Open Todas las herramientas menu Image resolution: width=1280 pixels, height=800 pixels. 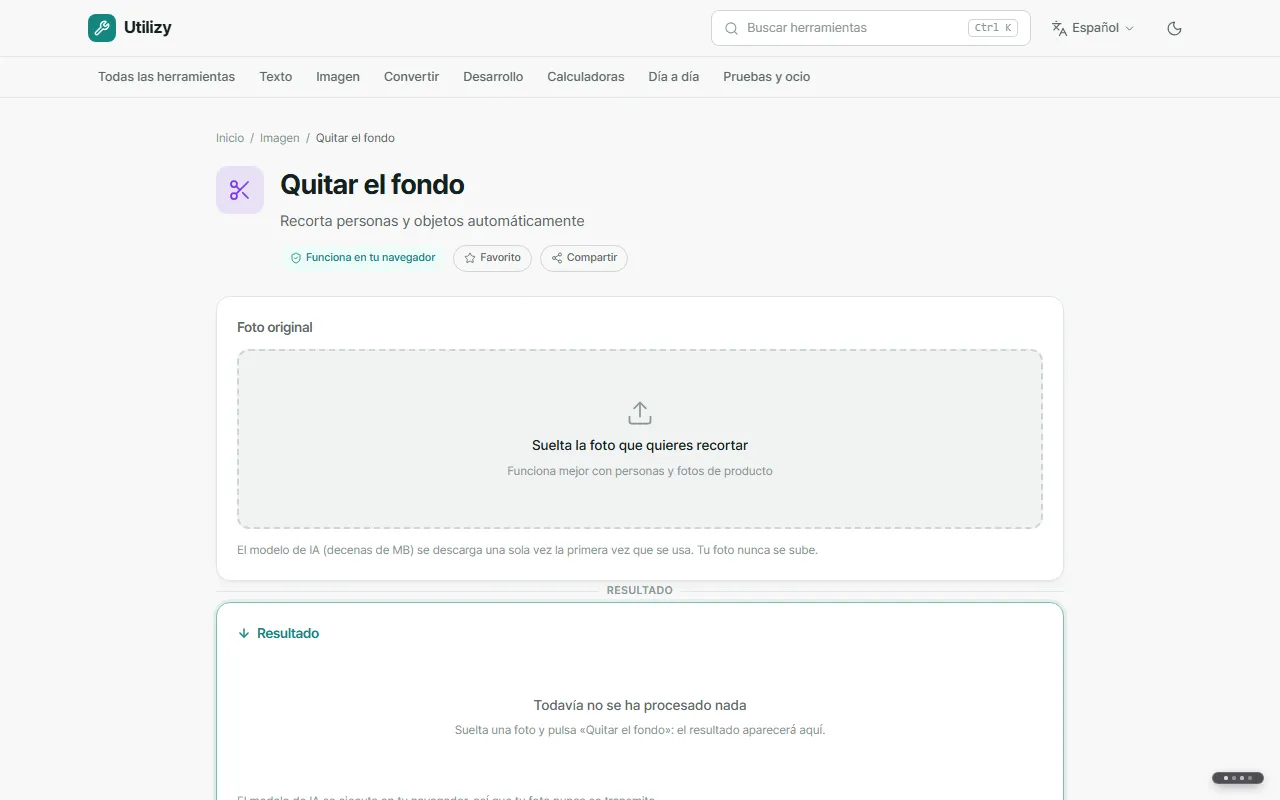coord(167,77)
